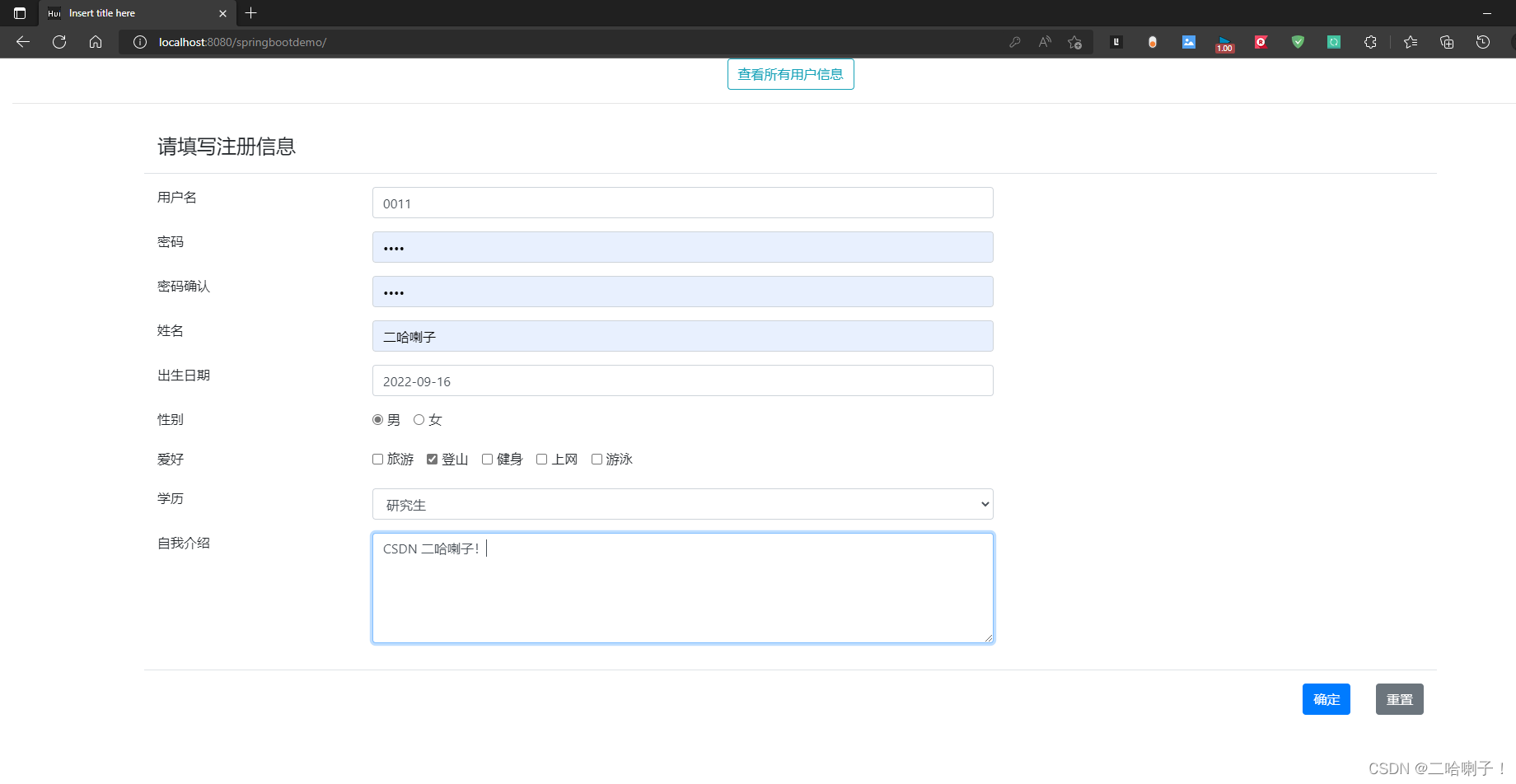Open the 学历 dropdown showing 研究生

point(682,504)
